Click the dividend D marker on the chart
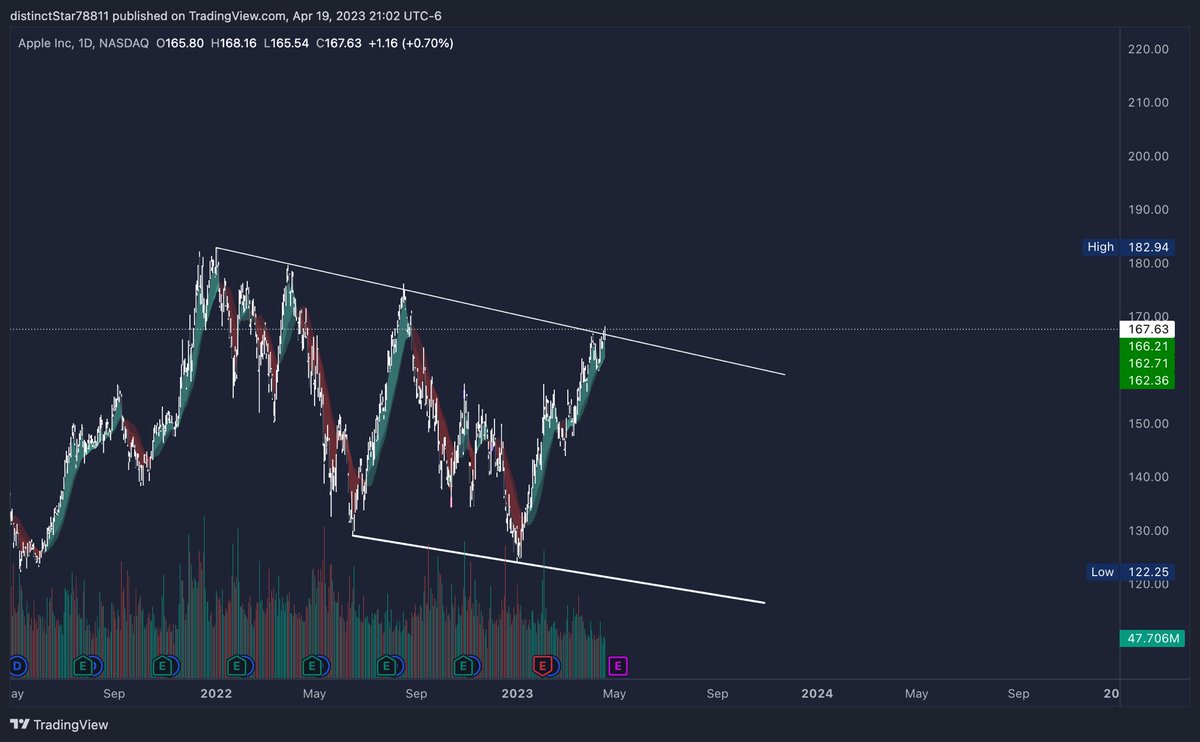This screenshot has width=1200, height=742. pyautogui.click(x=16, y=664)
